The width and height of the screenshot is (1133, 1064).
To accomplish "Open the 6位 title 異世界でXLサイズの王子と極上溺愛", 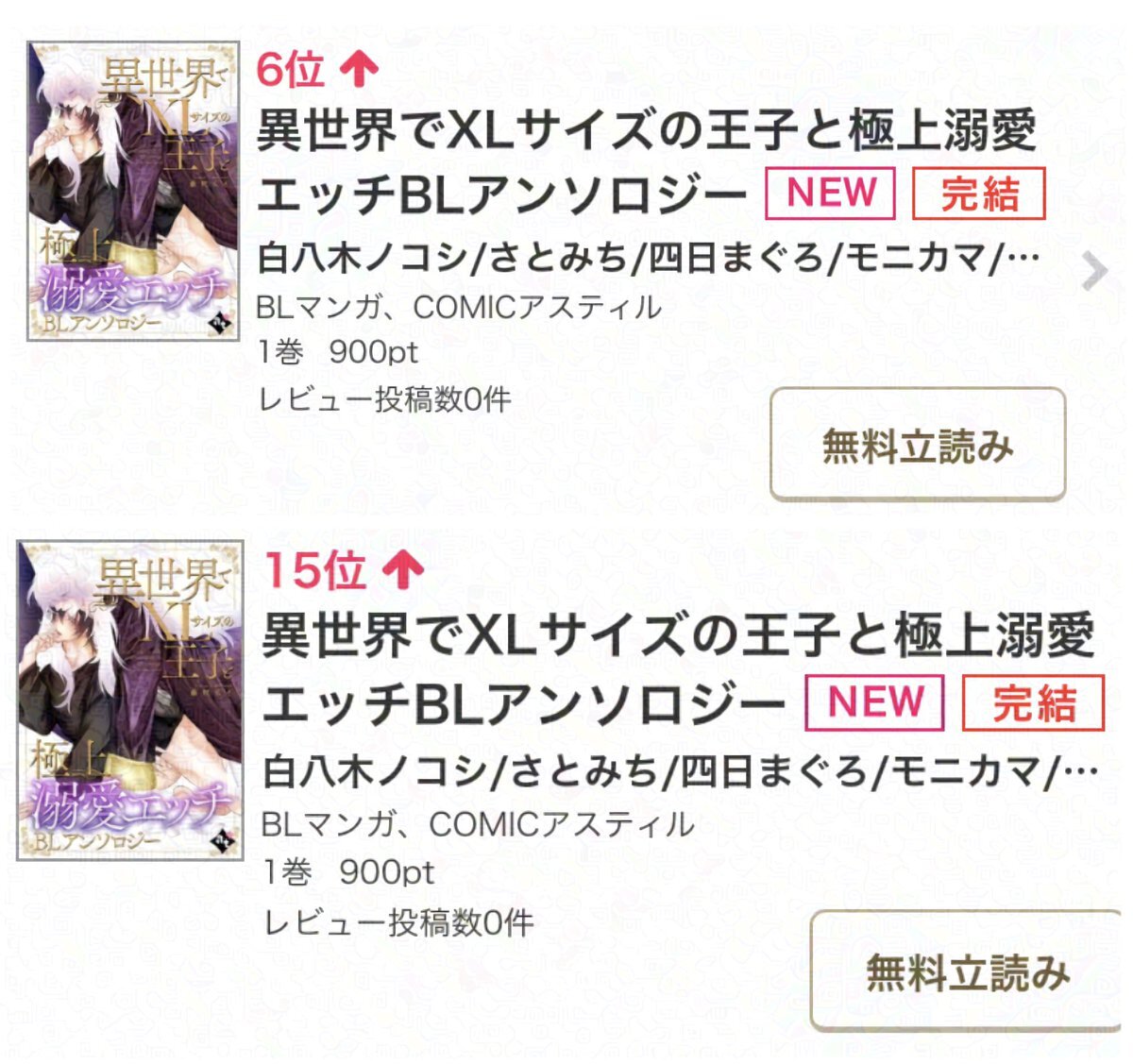I will coord(647,130).
